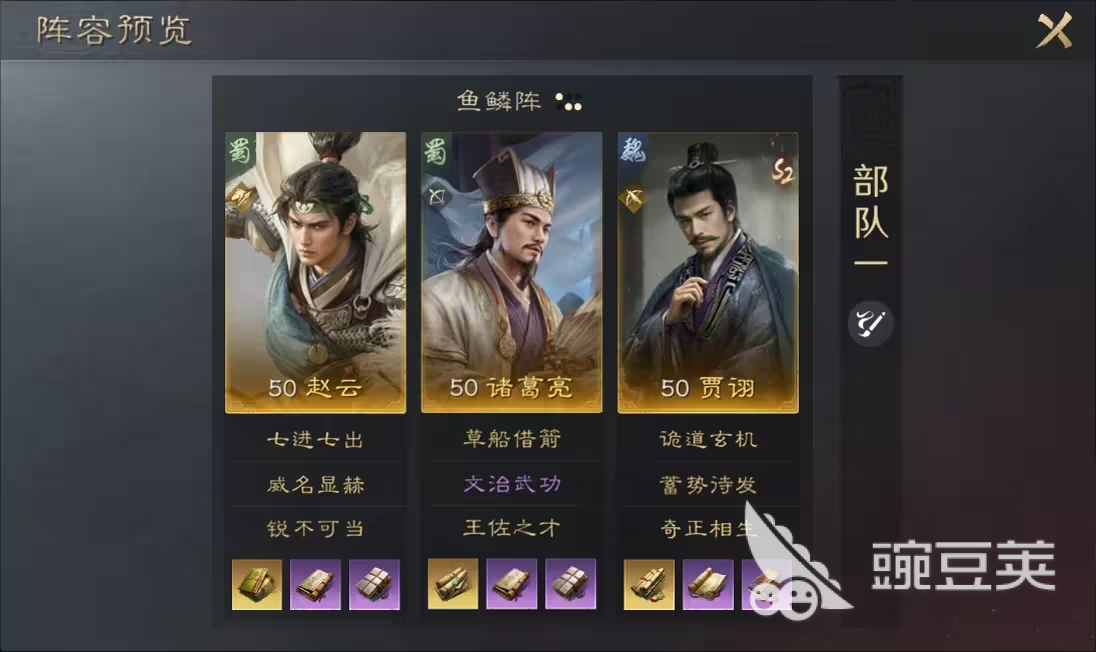Click 贾诩's gold bamboo-scroll item icon

[x=649, y=584]
